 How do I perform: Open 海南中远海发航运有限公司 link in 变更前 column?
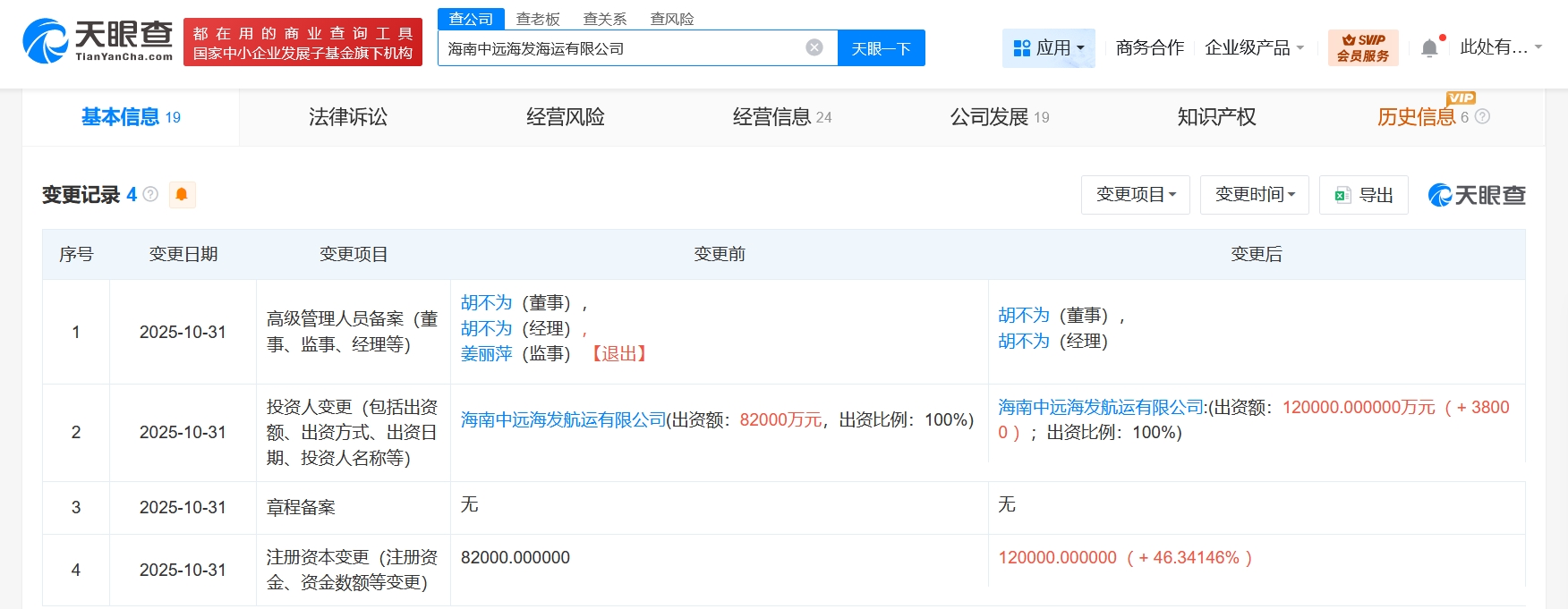click(x=563, y=419)
